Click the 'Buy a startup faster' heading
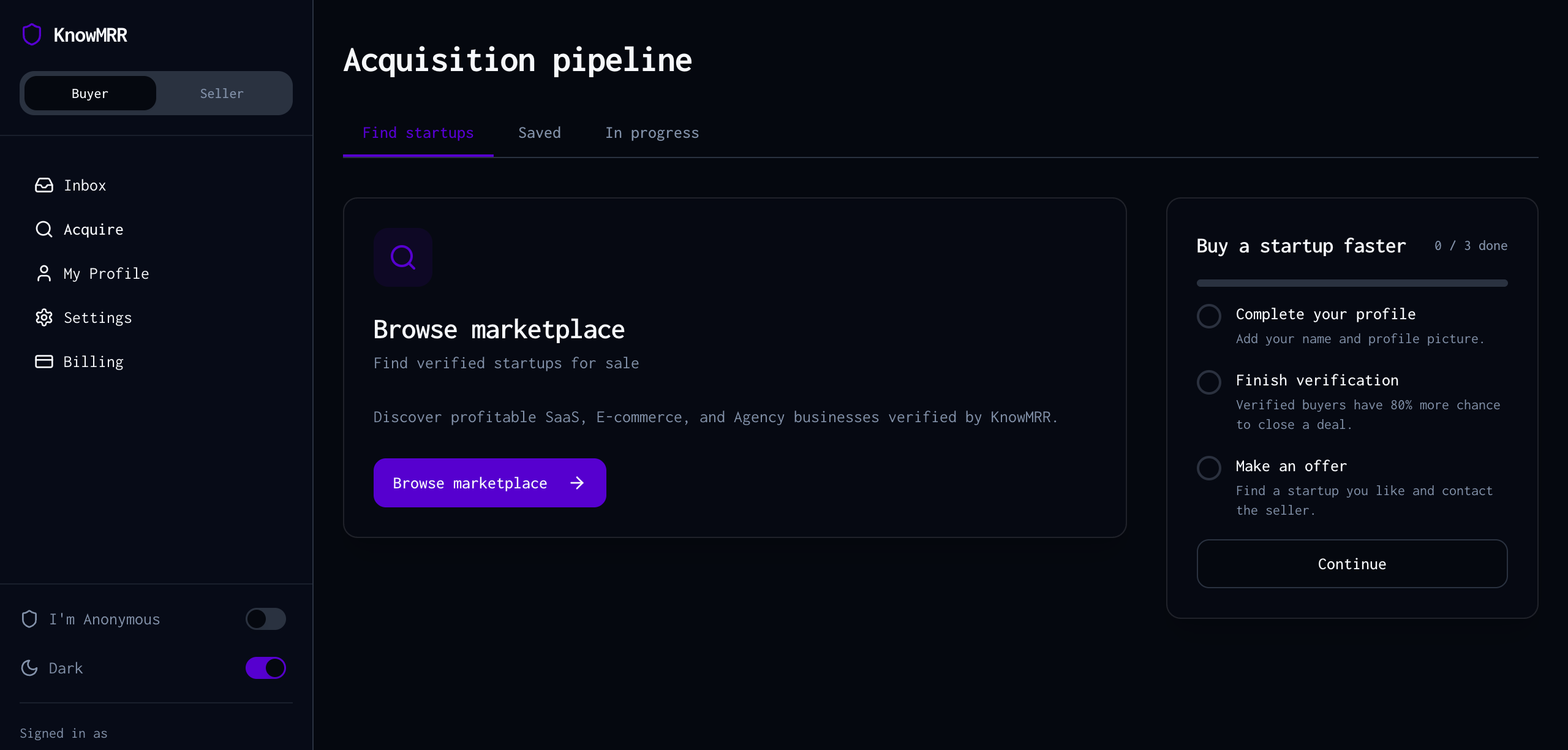 tap(1301, 246)
